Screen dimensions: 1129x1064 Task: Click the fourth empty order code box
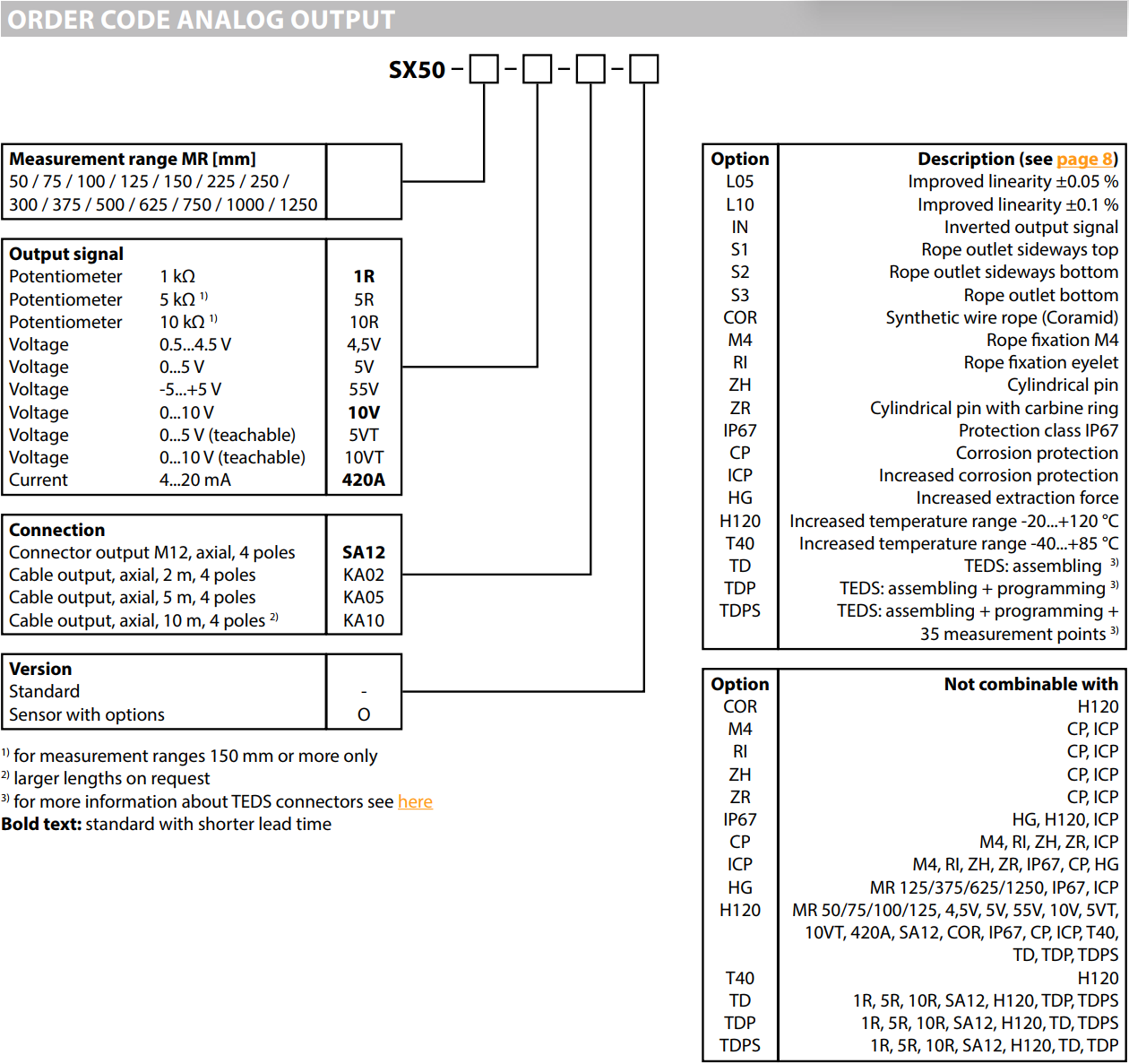coord(643,69)
